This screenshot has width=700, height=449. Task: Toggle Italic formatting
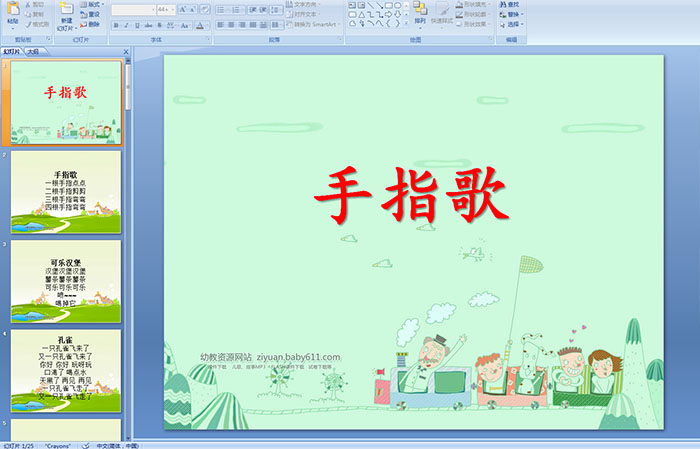click(126, 25)
